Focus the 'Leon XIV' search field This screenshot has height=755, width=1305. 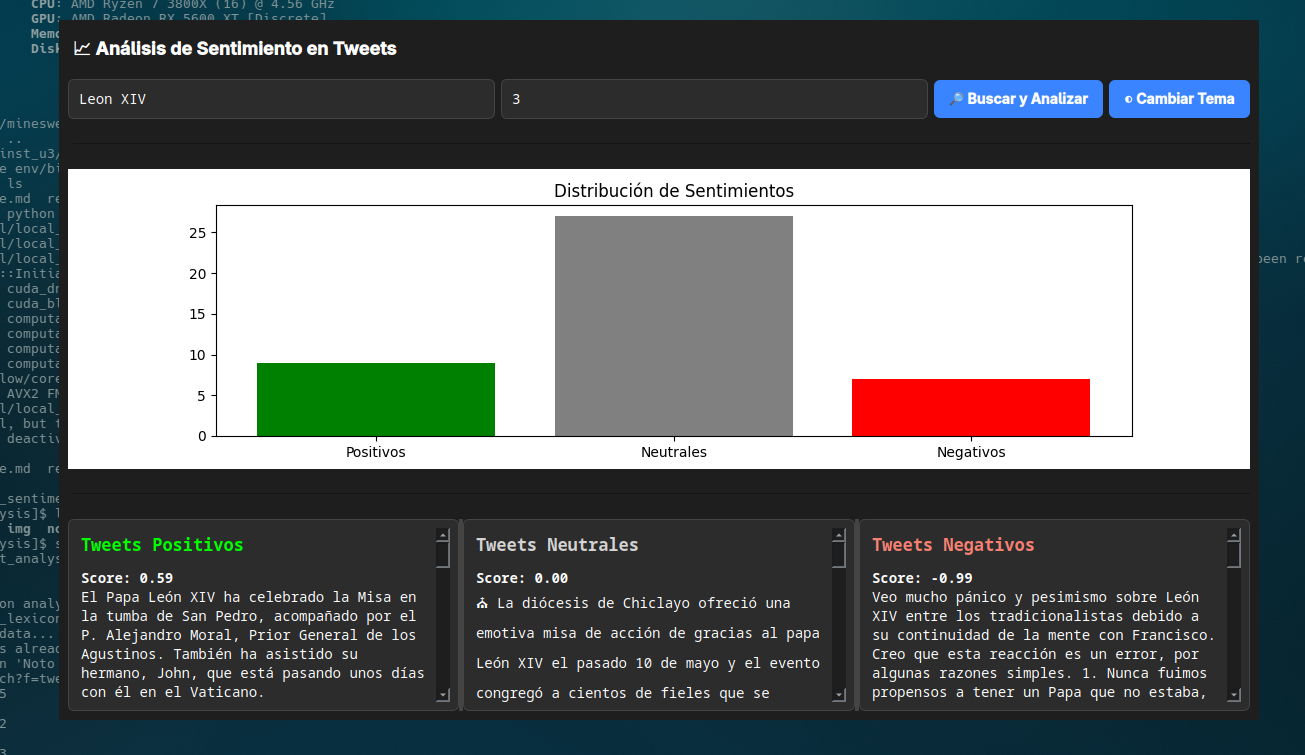[282, 99]
